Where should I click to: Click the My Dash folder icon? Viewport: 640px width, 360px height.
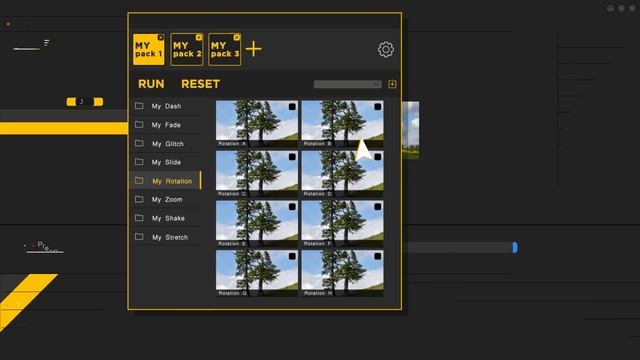click(x=139, y=106)
